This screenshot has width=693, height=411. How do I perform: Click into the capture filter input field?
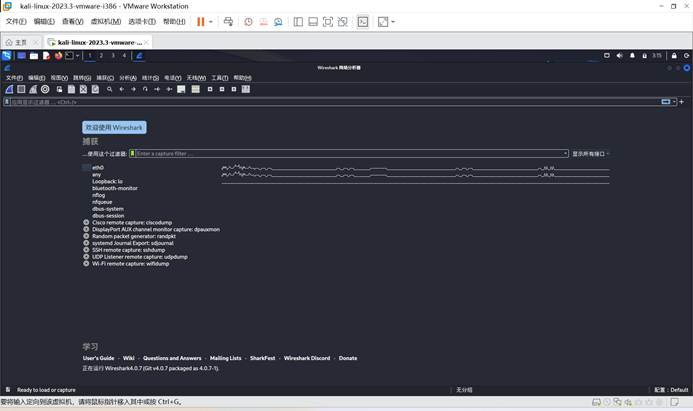click(x=348, y=153)
